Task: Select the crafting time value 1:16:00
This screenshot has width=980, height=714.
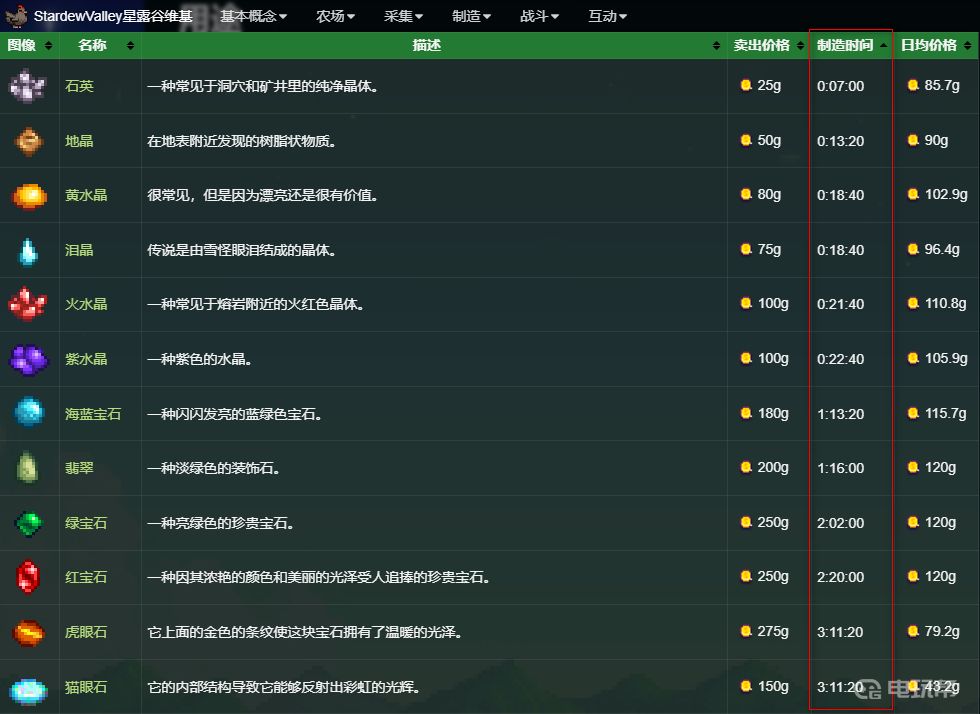Action: click(840, 468)
